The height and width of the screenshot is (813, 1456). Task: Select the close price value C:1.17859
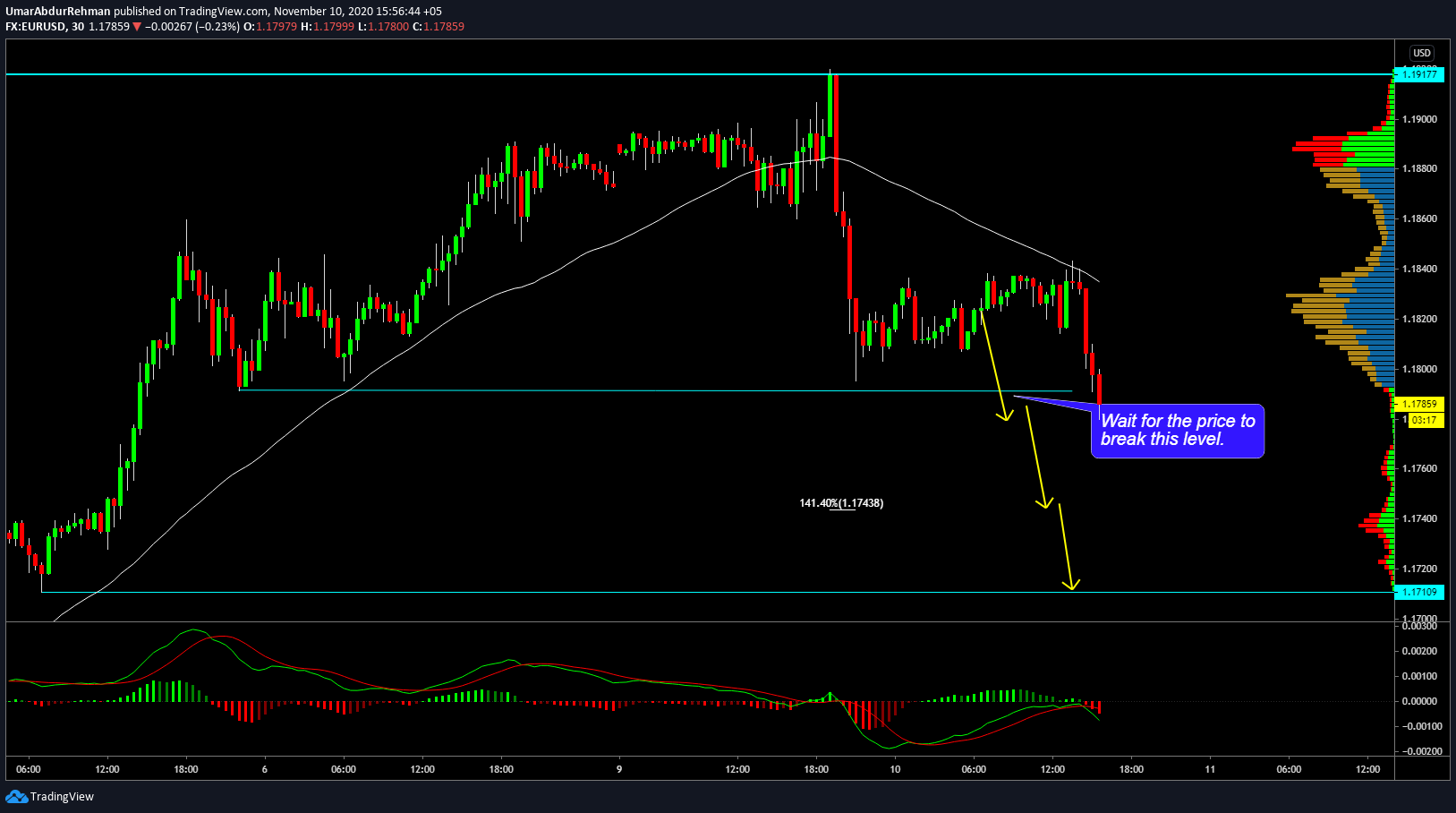tap(439, 27)
